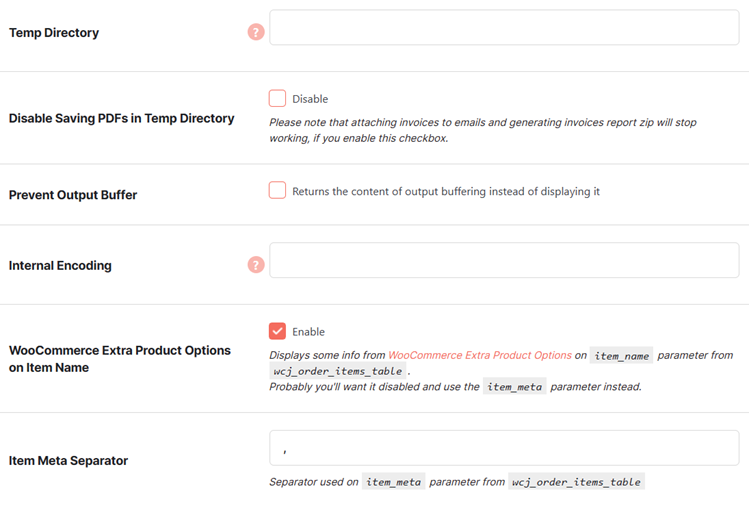Viewport: 749px width, 506px height.
Task: Click the Item Meta Separator setting title
Action: click(x=68, y=461)
